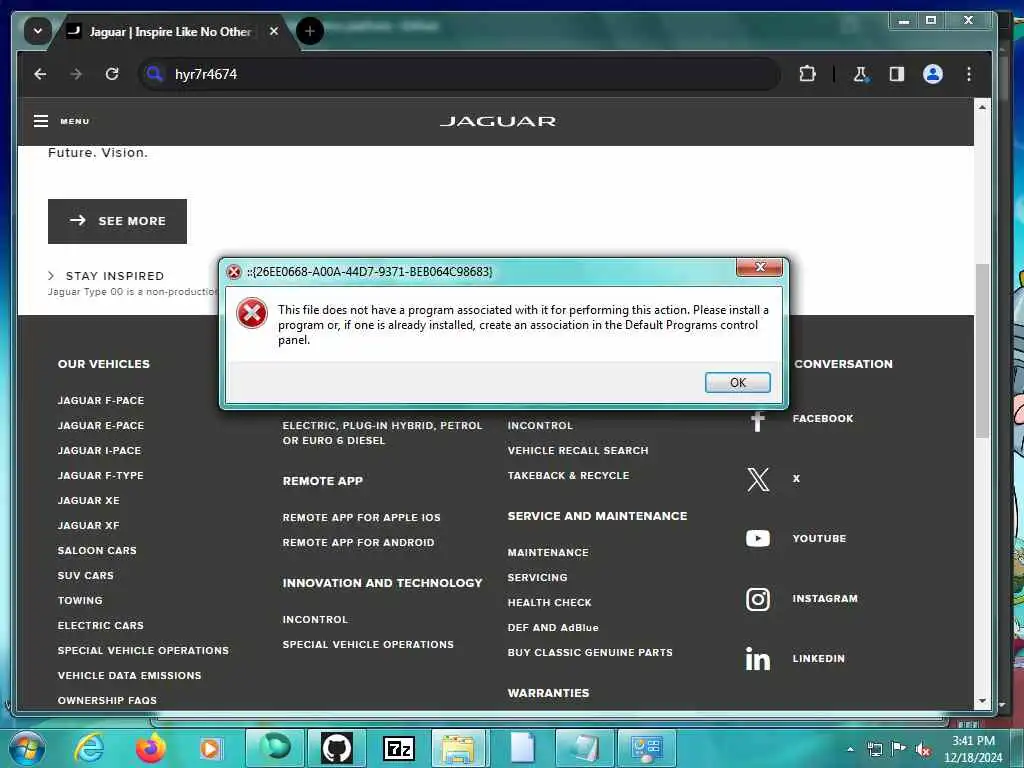The width and height of the screenshot is (1024, 768).
Task: Launch Firefox from the taskbar
Action: [150, 748]
